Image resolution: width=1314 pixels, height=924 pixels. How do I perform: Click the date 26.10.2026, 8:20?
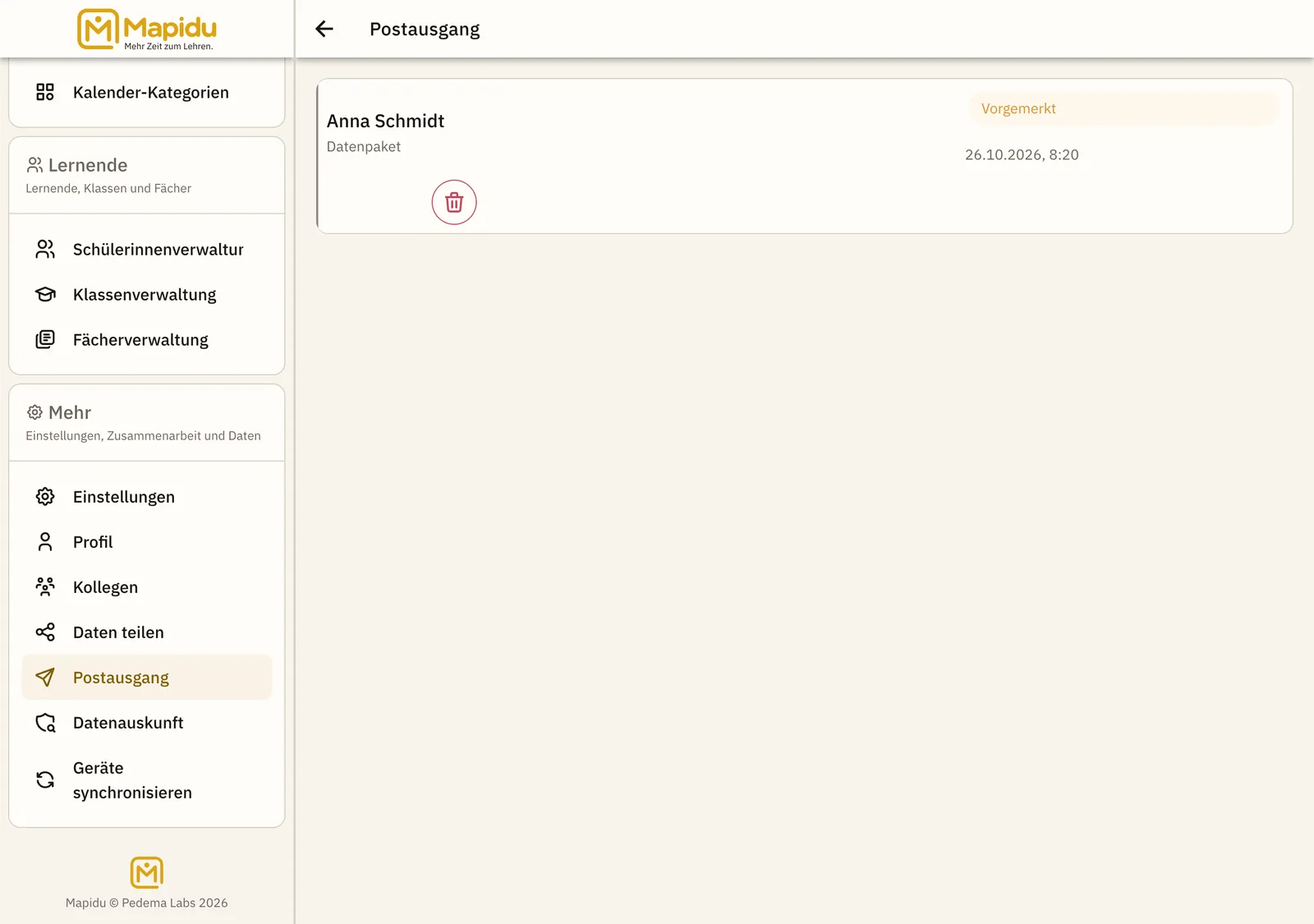1022,154
